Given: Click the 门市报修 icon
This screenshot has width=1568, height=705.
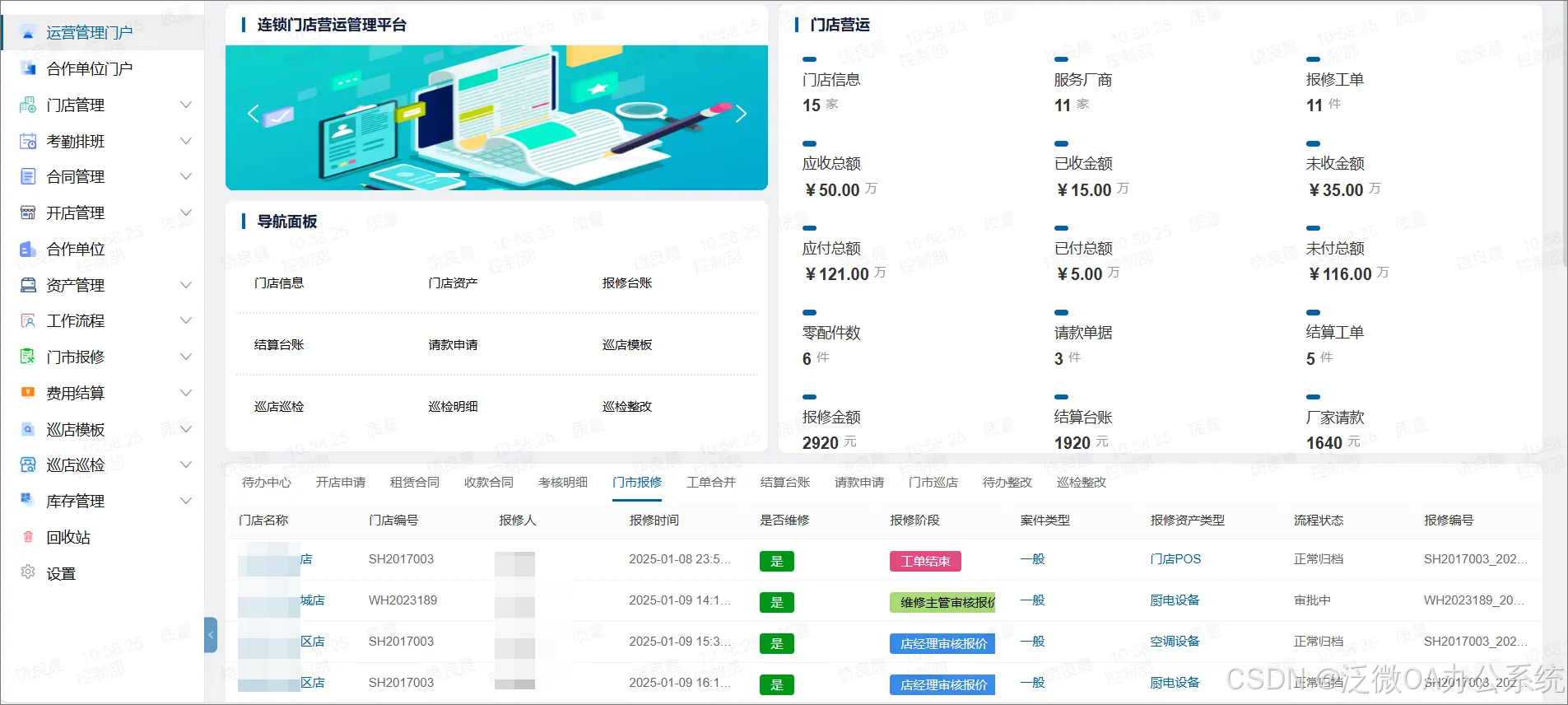Looking at the screenshot, I should [x=28, y=357].
